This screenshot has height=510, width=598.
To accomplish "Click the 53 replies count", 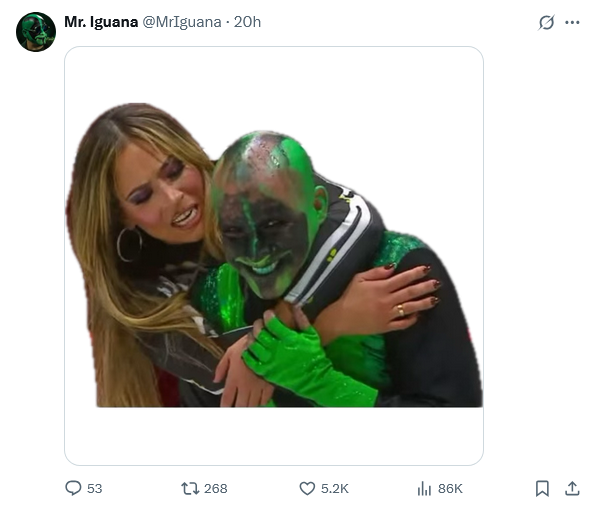I will point(95,489).
